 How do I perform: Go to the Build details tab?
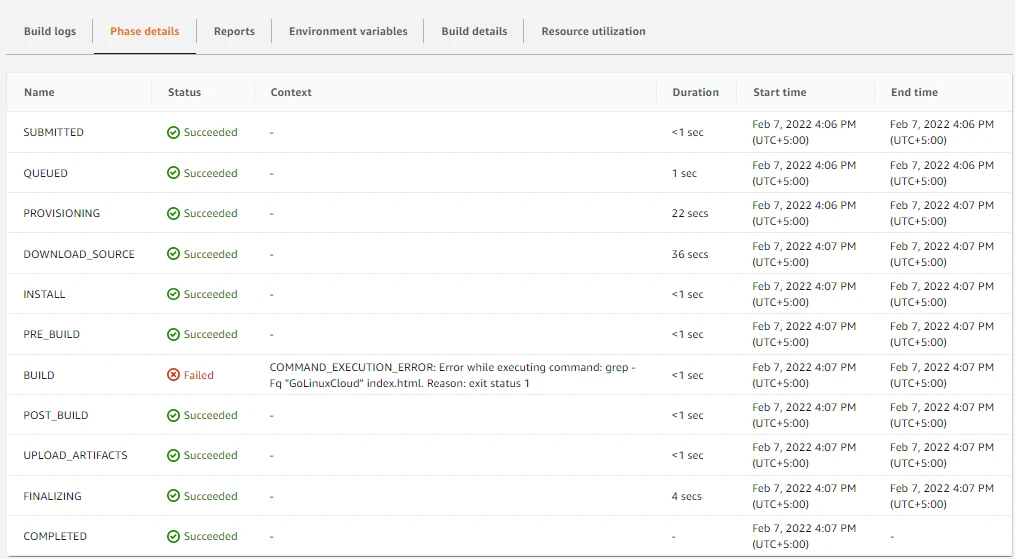[x=475, y=31]
